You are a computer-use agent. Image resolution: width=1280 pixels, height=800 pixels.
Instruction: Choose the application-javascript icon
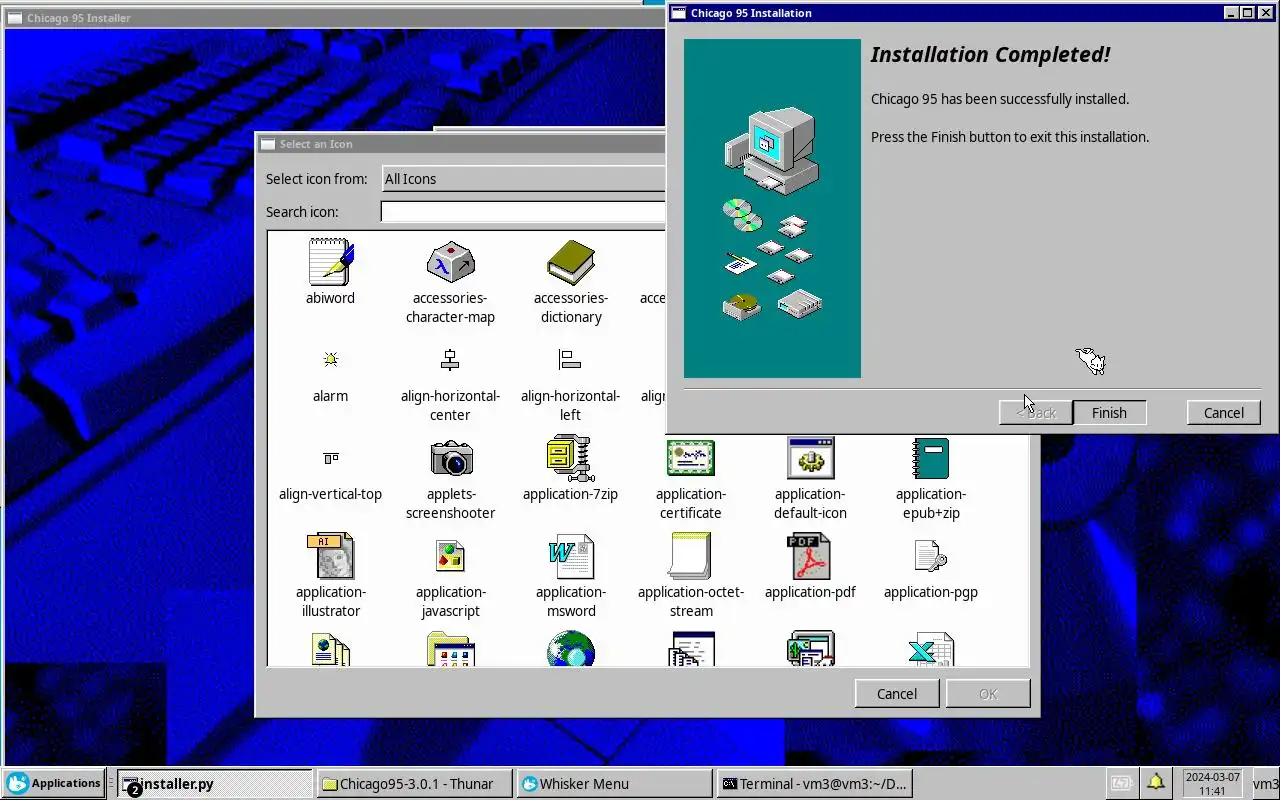(x=450, y=555)
